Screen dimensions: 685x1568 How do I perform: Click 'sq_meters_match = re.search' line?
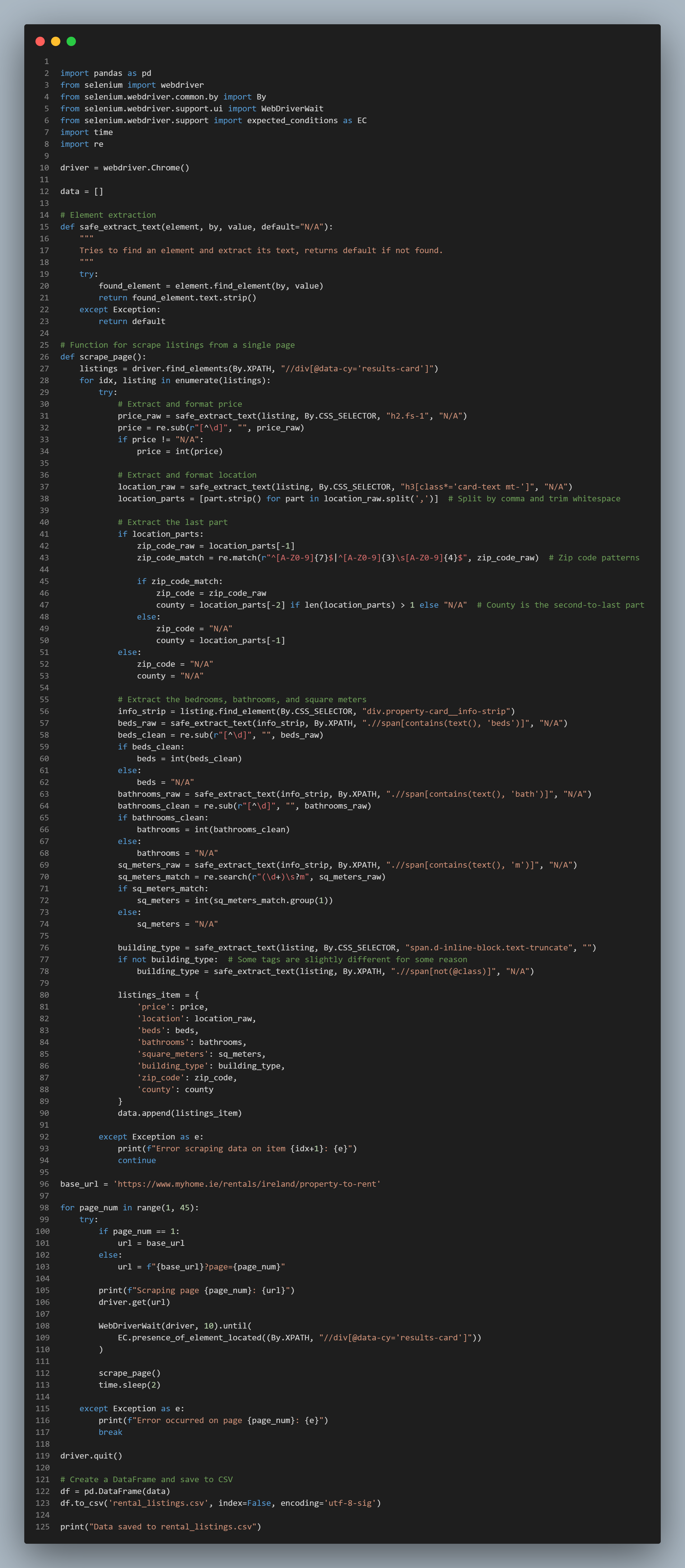click(251, 877)
